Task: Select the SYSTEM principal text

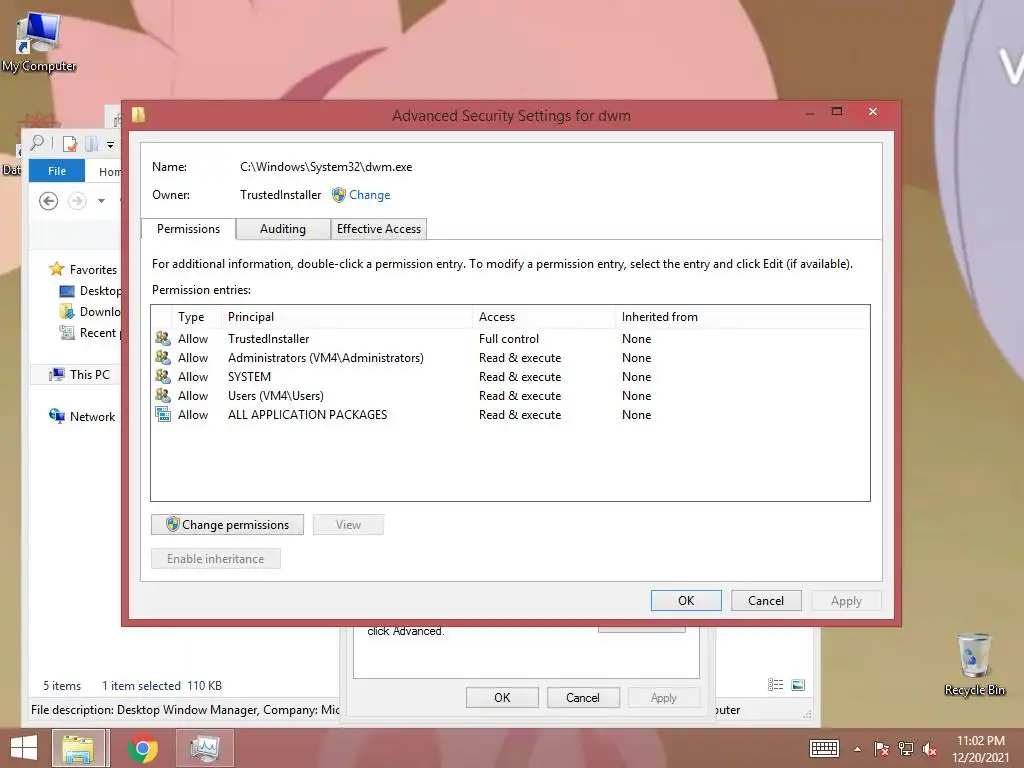Action: 249,376
